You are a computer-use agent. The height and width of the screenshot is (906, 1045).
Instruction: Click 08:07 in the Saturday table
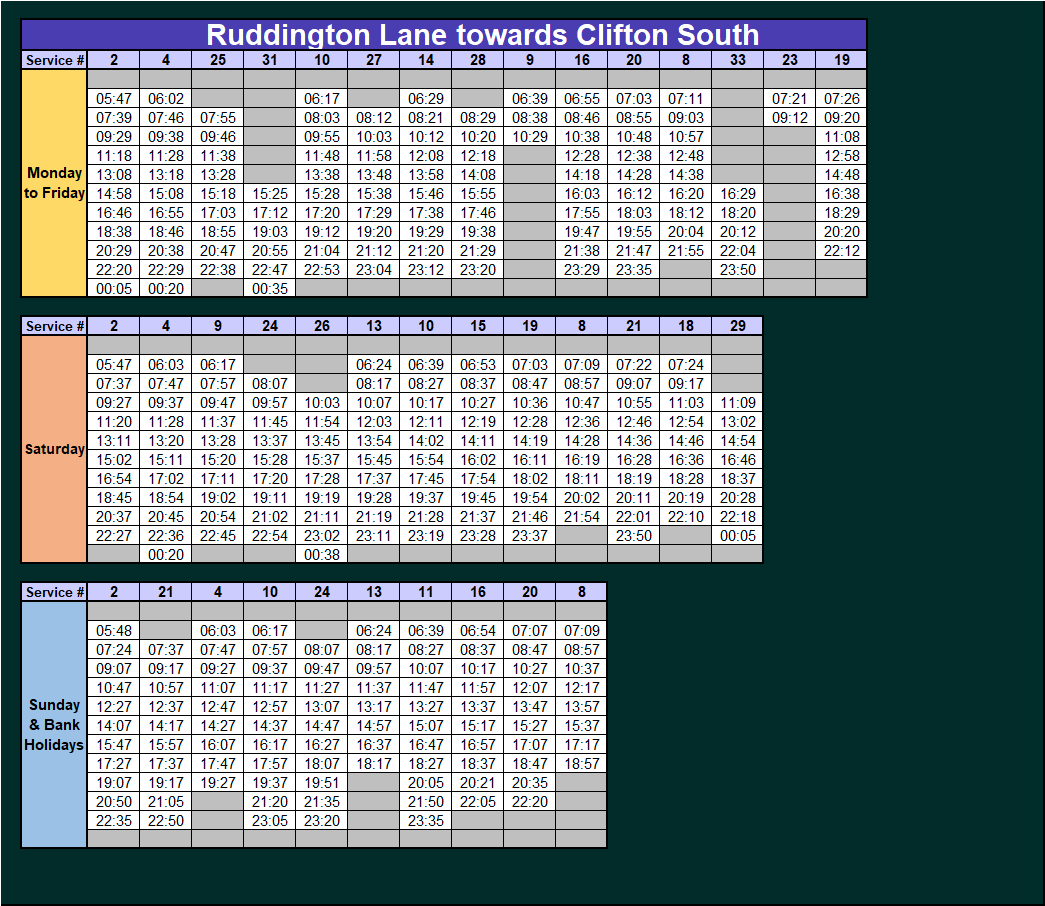(x=270, y=384)
